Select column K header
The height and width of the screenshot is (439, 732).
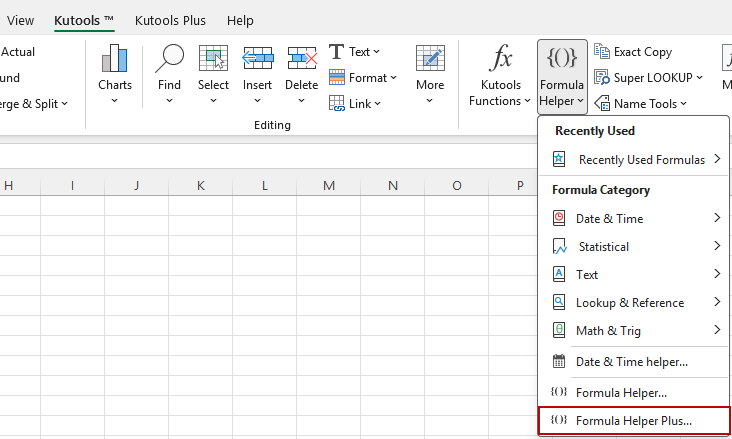click(201, 185)
